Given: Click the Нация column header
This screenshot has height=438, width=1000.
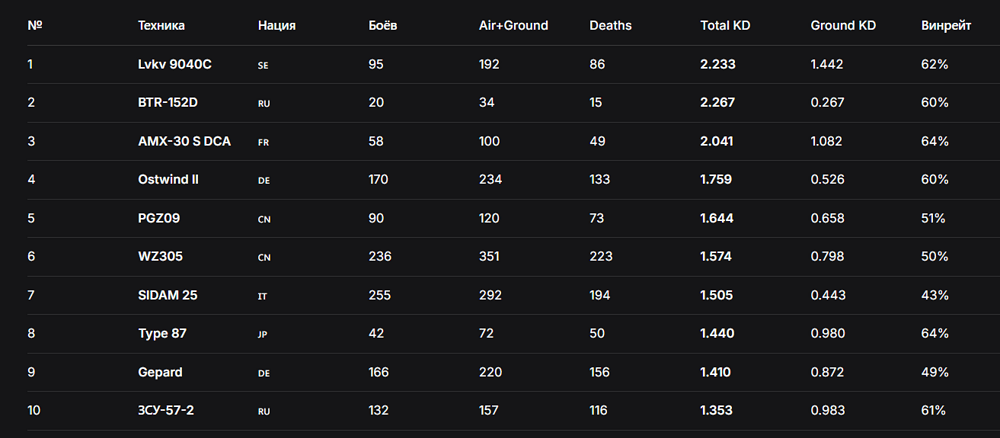Looking at the screenshot, I should click(x=277, y=26).
